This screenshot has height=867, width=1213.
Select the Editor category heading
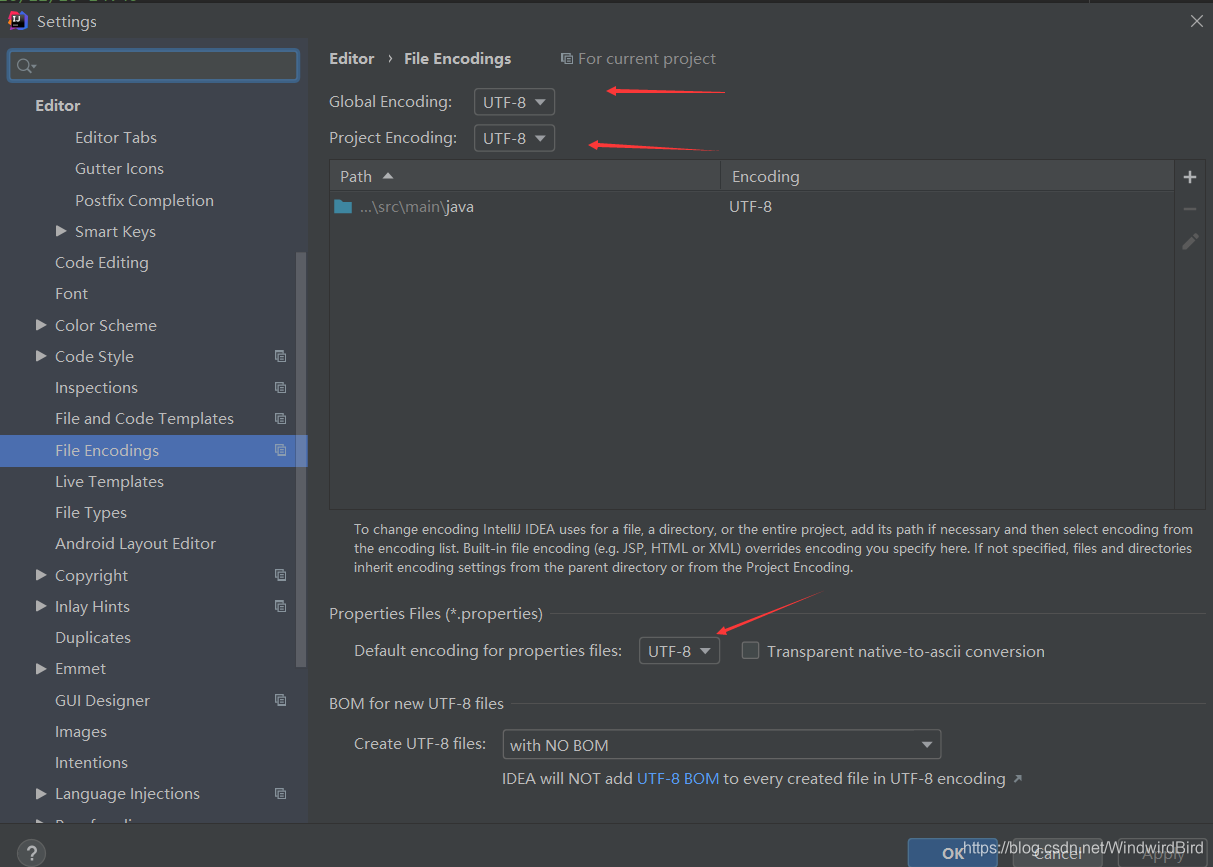point(58,105)
